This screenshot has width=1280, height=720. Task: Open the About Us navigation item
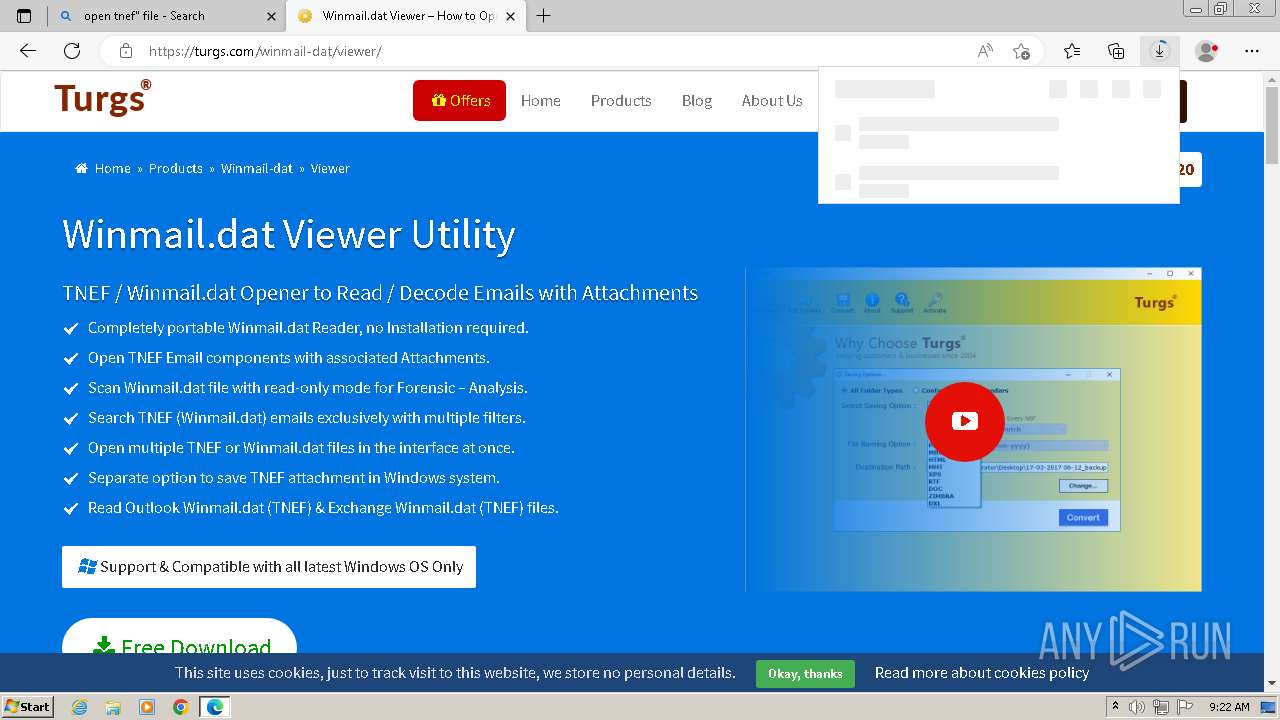(x=772, y=100)
